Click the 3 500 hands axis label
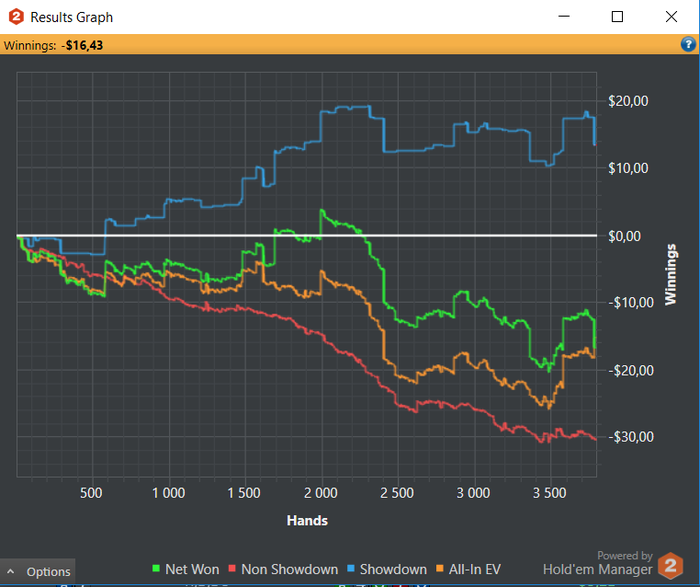This screenshot has height=587, width=700. (550, 493)
